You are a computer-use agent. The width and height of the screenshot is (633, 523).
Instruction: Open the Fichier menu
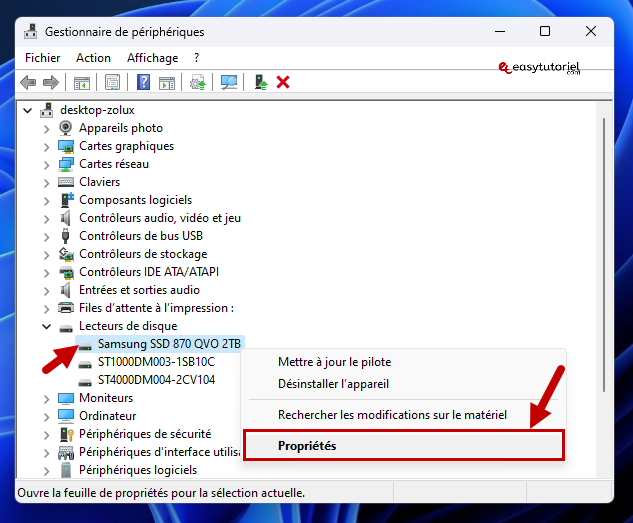(x=42, y=58)
